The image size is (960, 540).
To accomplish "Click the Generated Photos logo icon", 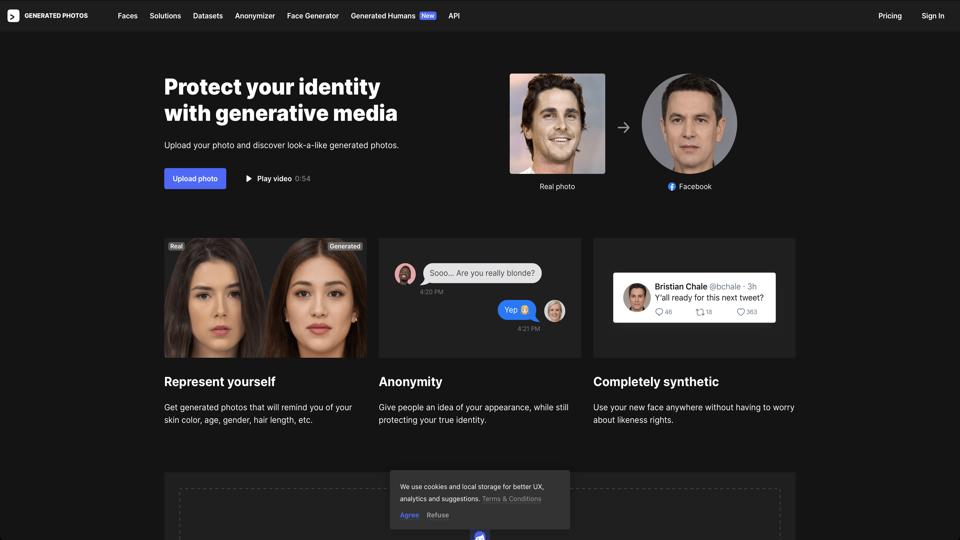I will (13, 16).
